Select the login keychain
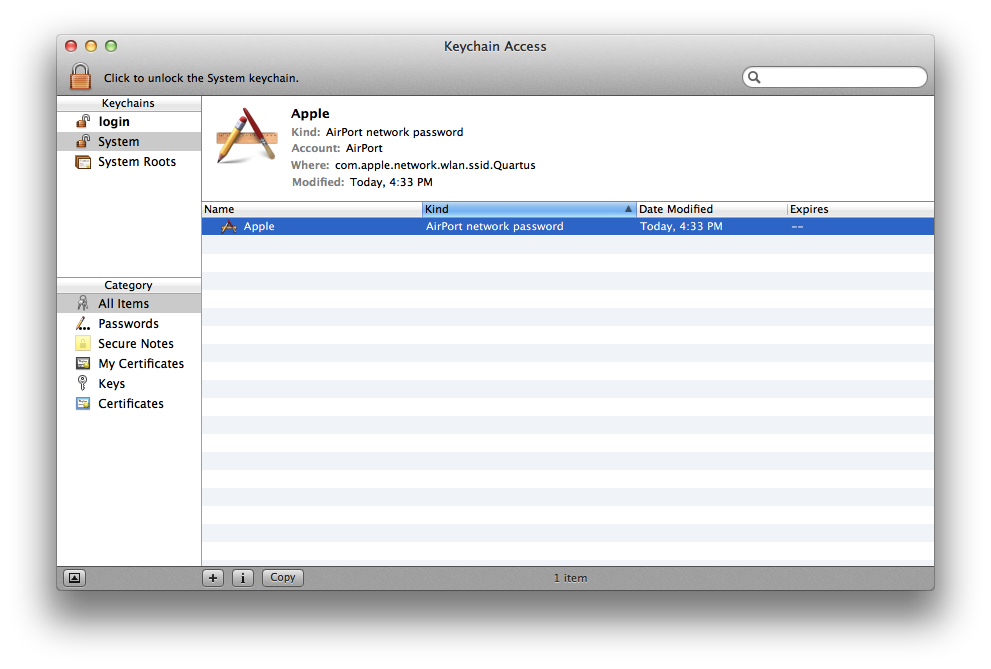The height and width of the screenshot is (669, 991). (129, 121)
